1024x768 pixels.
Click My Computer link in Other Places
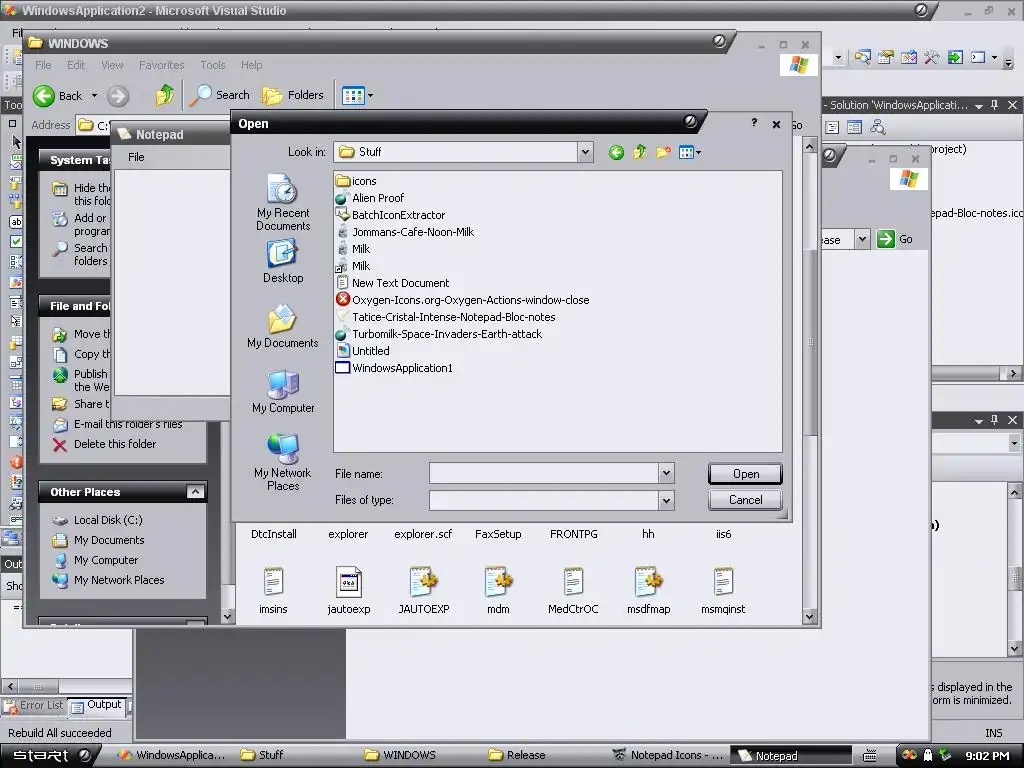click(106, 560)
